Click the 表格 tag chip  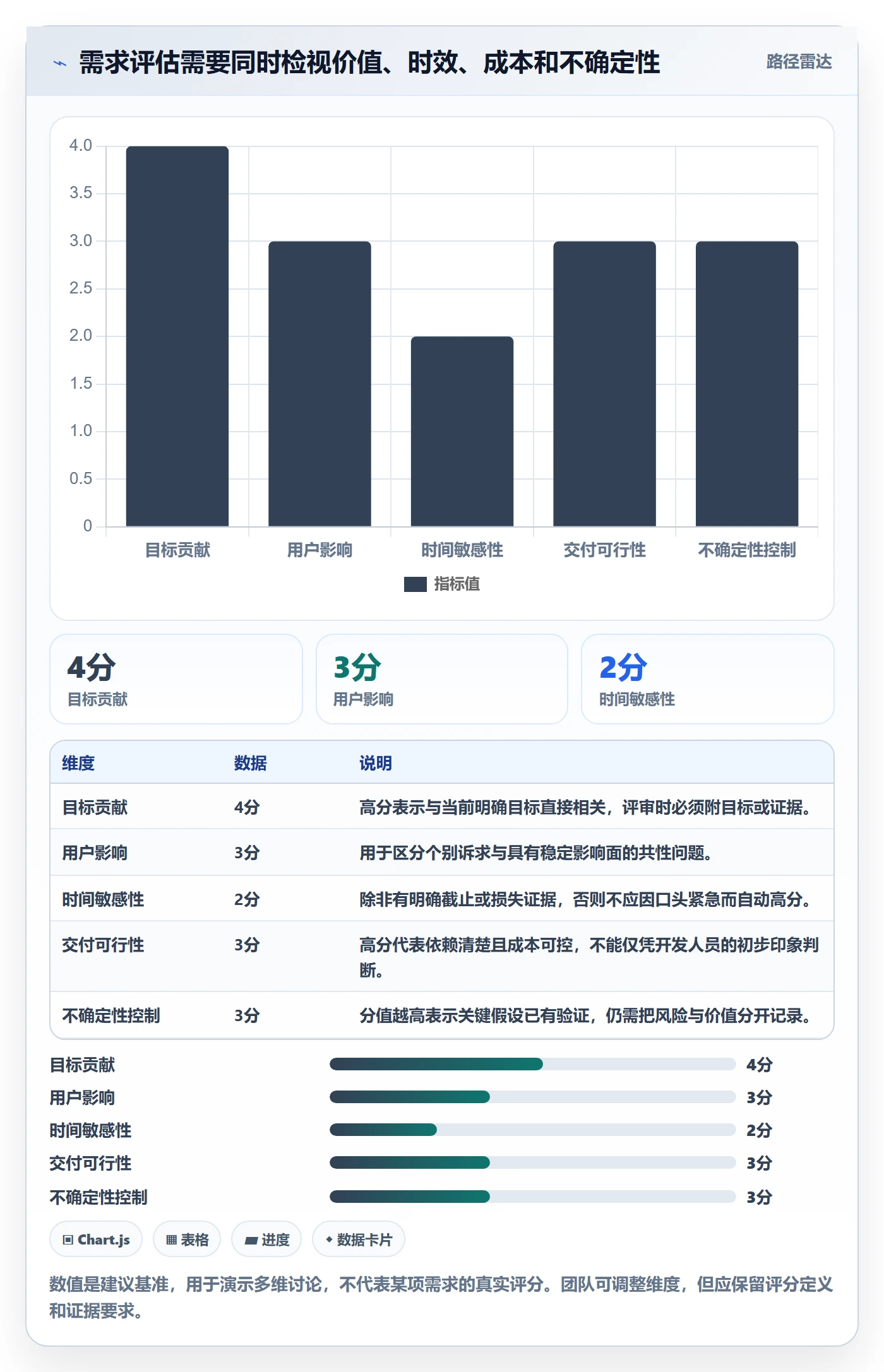(x=187, y=1239)
